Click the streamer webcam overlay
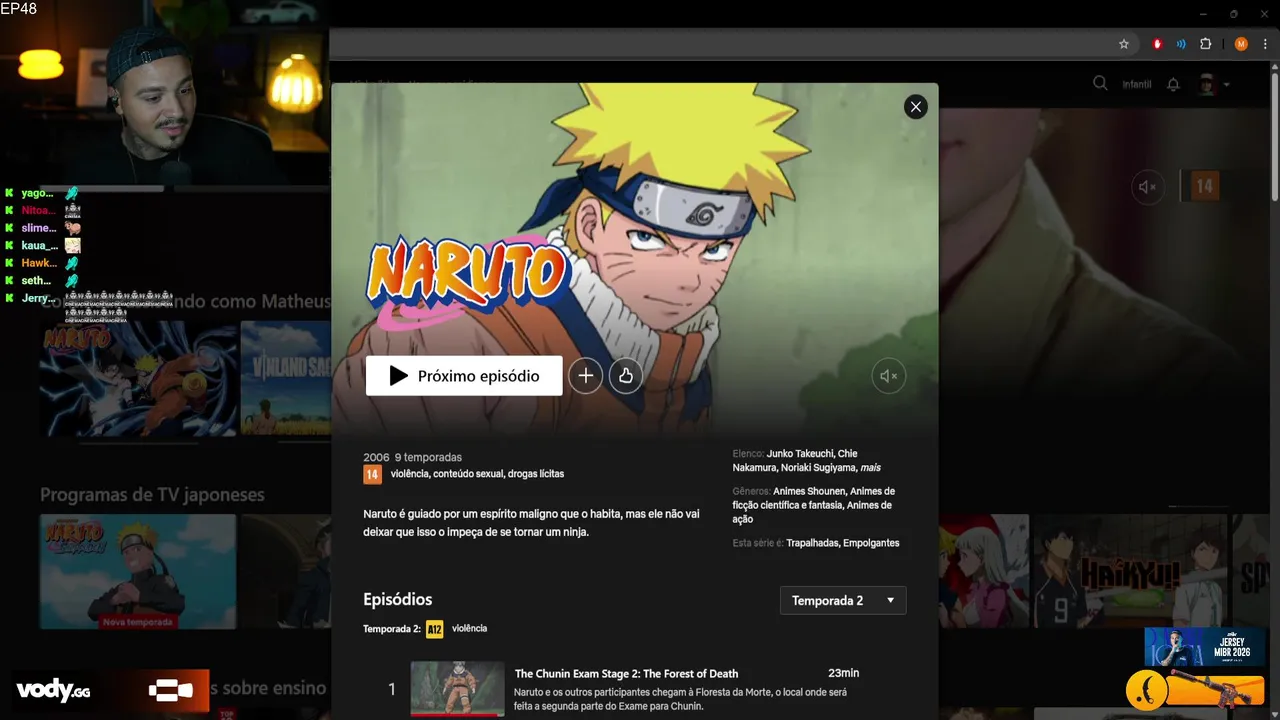Screen dimensions: 1280x720 click(x=165, y=92)
